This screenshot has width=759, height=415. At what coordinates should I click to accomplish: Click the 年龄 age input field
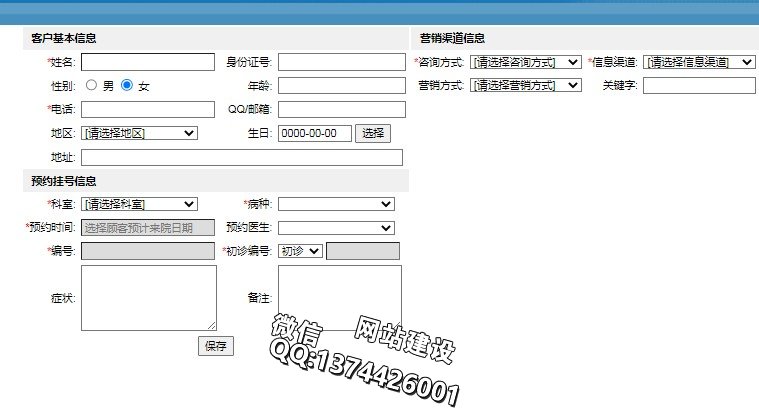(342, 86)
